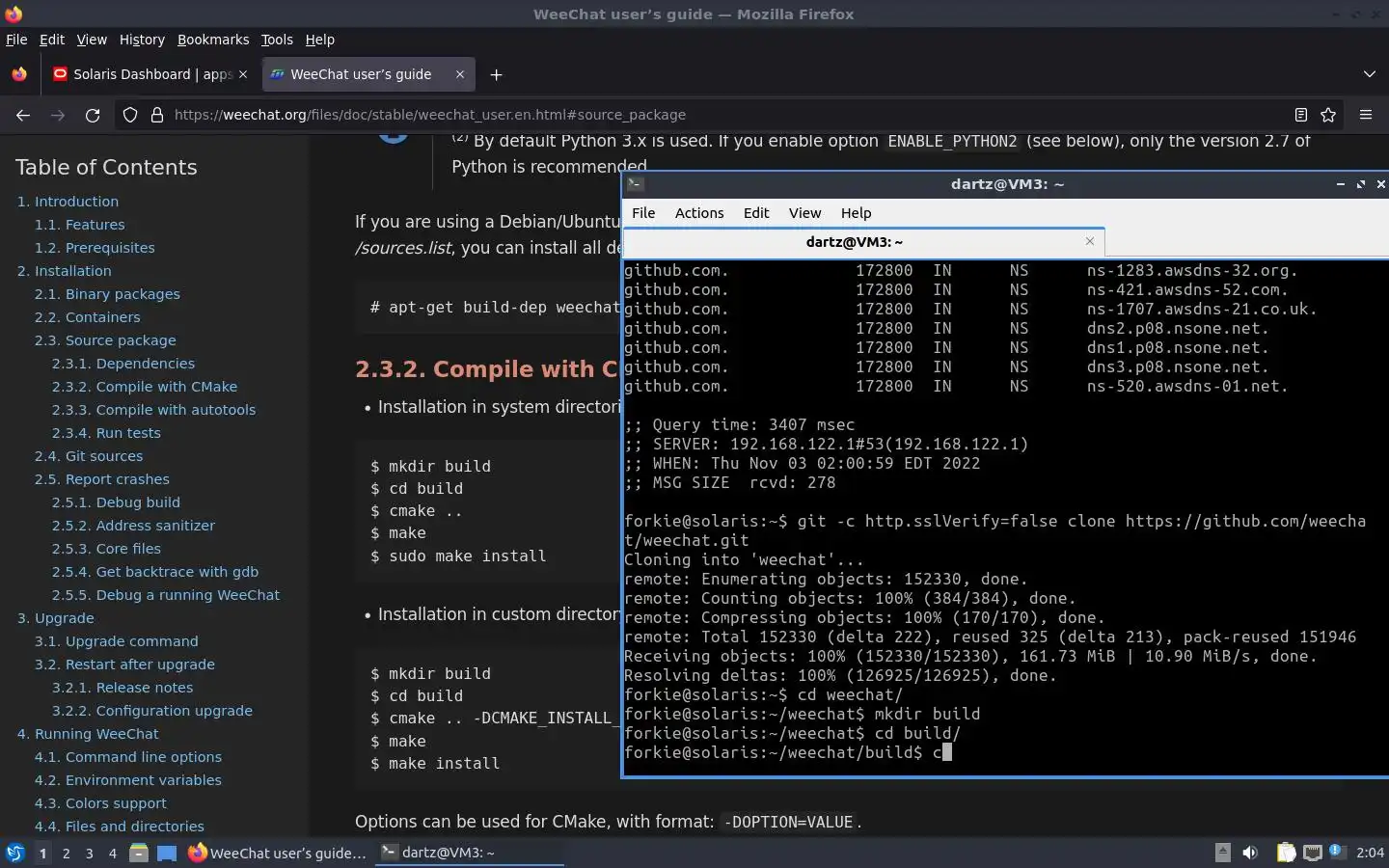Open 1.1. Features contents link
Screen dimensions: 1389x868
(80, 225)
